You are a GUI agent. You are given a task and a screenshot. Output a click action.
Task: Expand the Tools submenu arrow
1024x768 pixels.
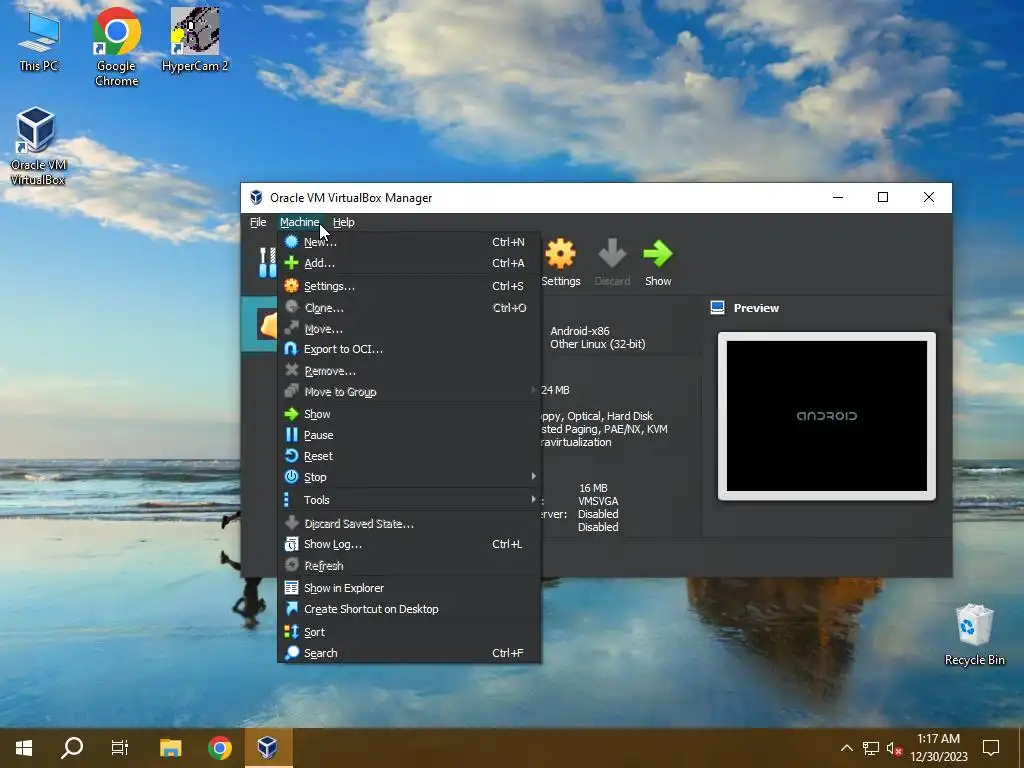point(534,499)
